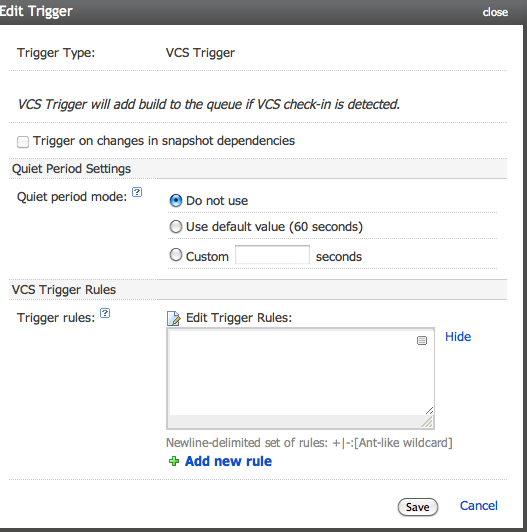Click the Edit Trigger Rules pencil-page icon
This screenshot has width=527, height=532.
pyautogui.click(x=174, y=318)
